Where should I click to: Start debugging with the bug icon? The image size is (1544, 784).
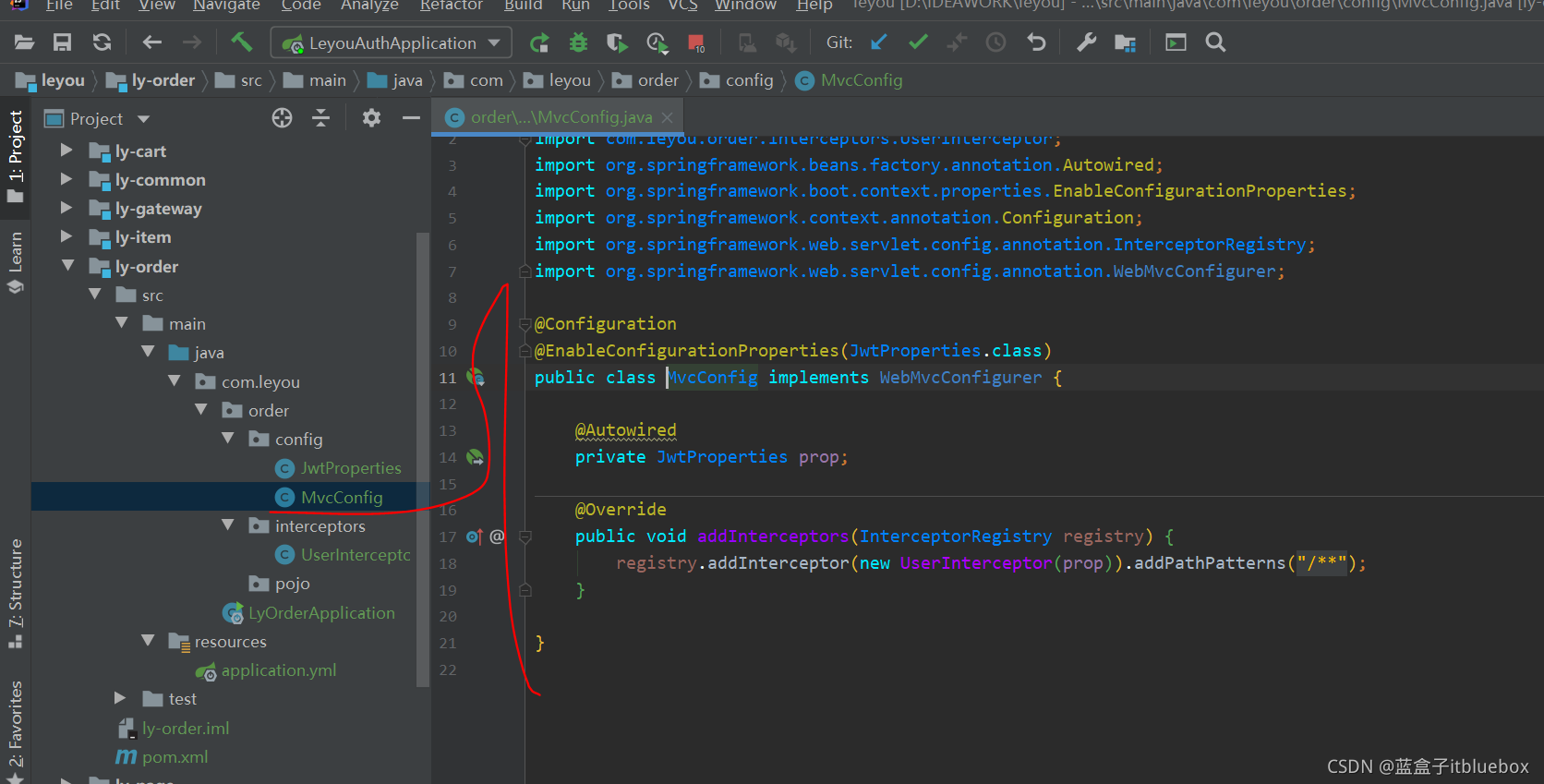[578, 42]
